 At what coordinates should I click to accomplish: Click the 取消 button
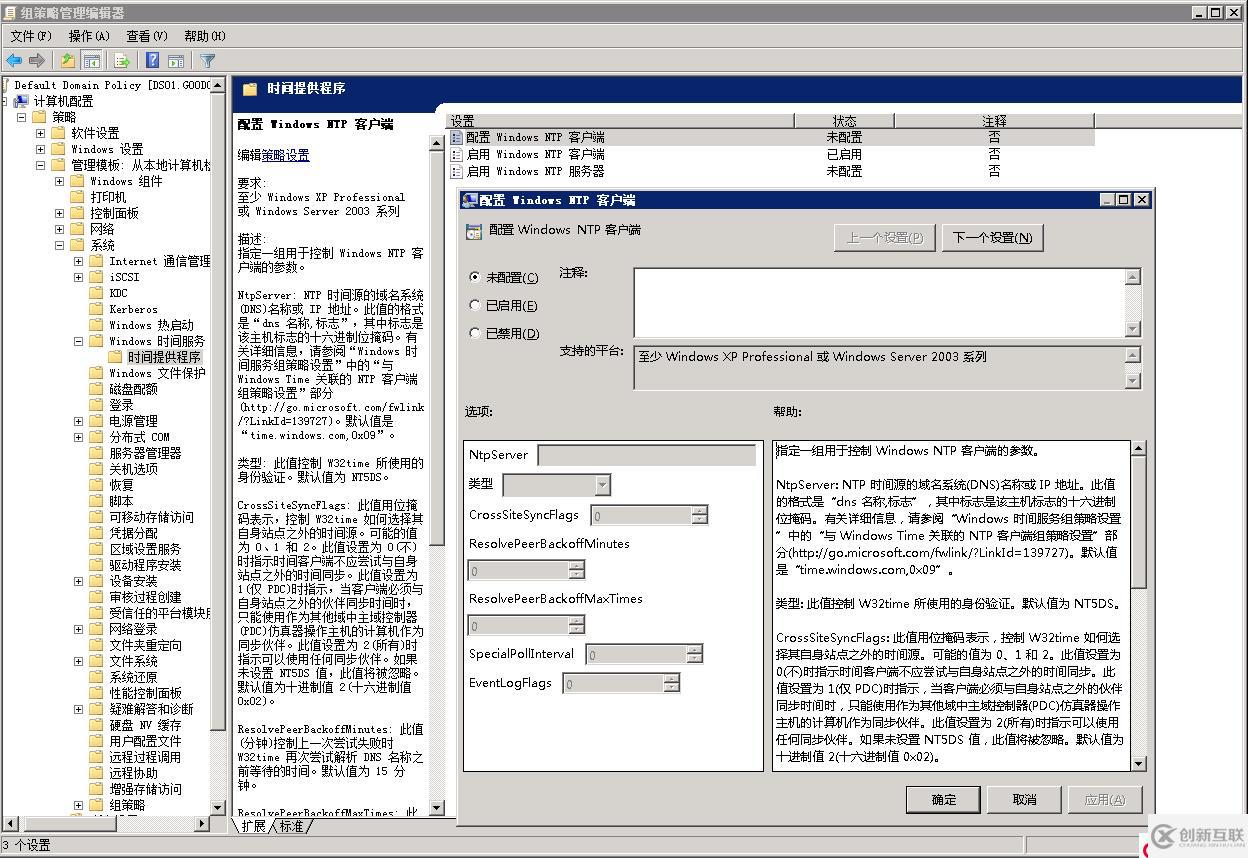tap(1024, 799)
